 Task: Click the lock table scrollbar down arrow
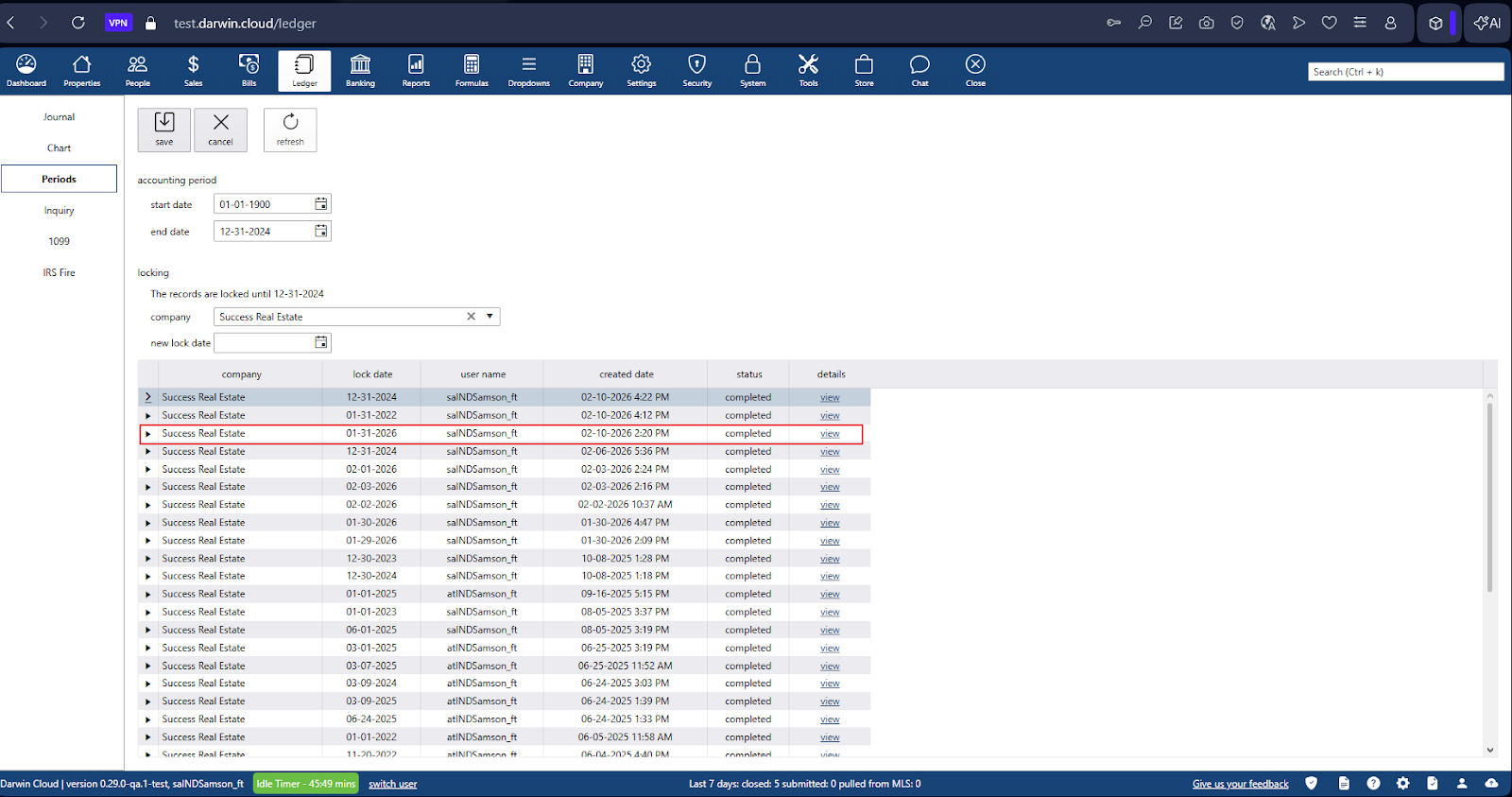pyautogui.click(x=1489, y=750)
